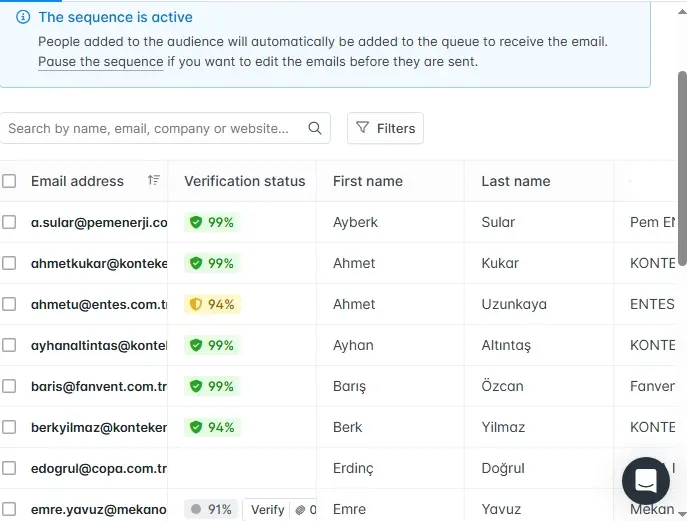Click the search magnifier icon
687x521 pixels.
[315, 128]
